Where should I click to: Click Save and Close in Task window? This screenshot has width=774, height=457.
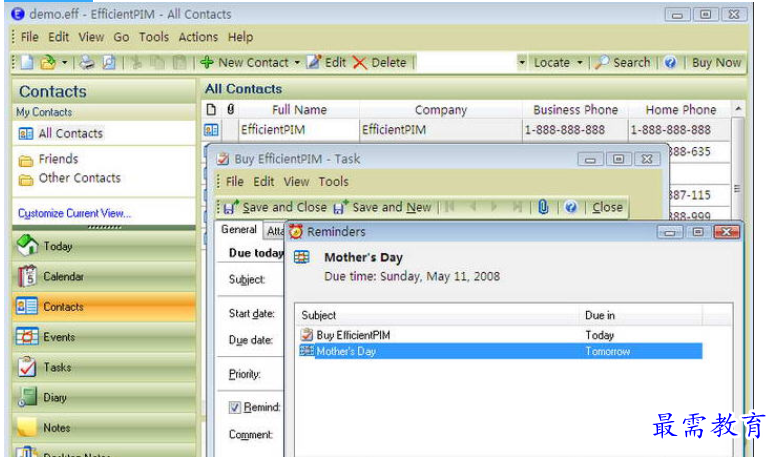[275, 207]
